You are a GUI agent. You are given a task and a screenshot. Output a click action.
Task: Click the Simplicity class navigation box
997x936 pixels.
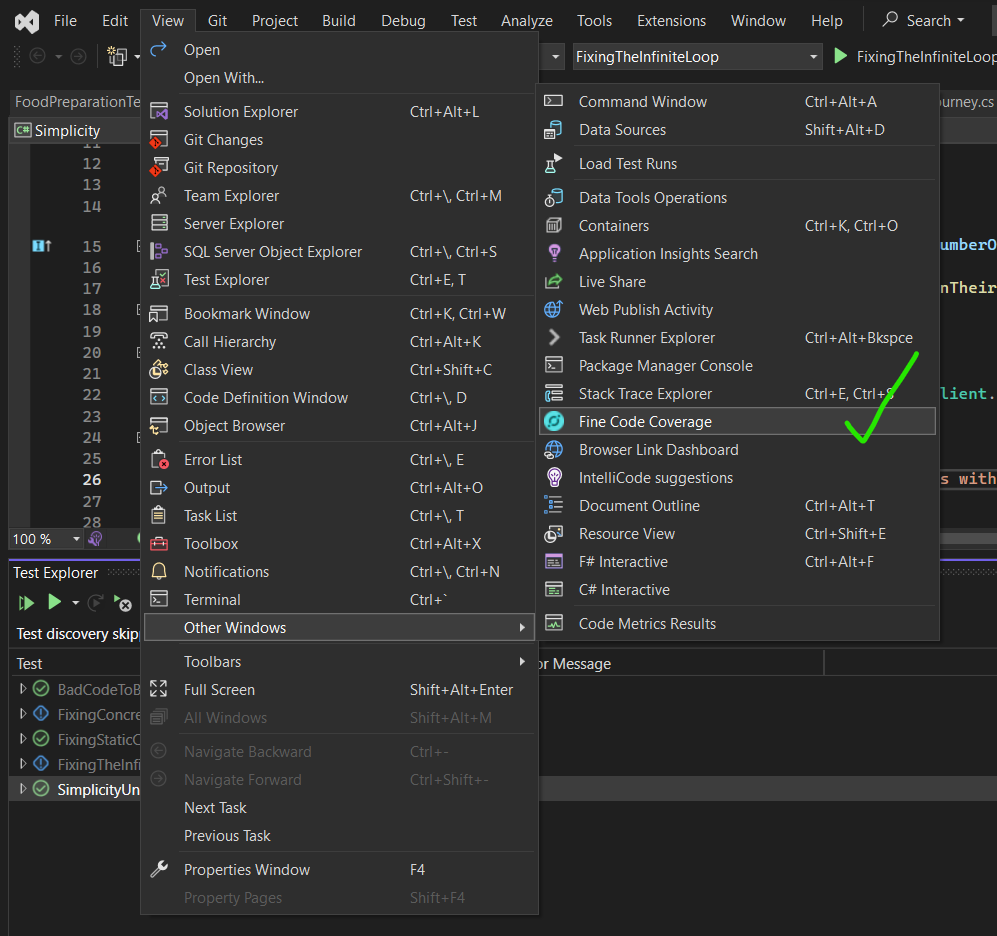pos(75,130)
